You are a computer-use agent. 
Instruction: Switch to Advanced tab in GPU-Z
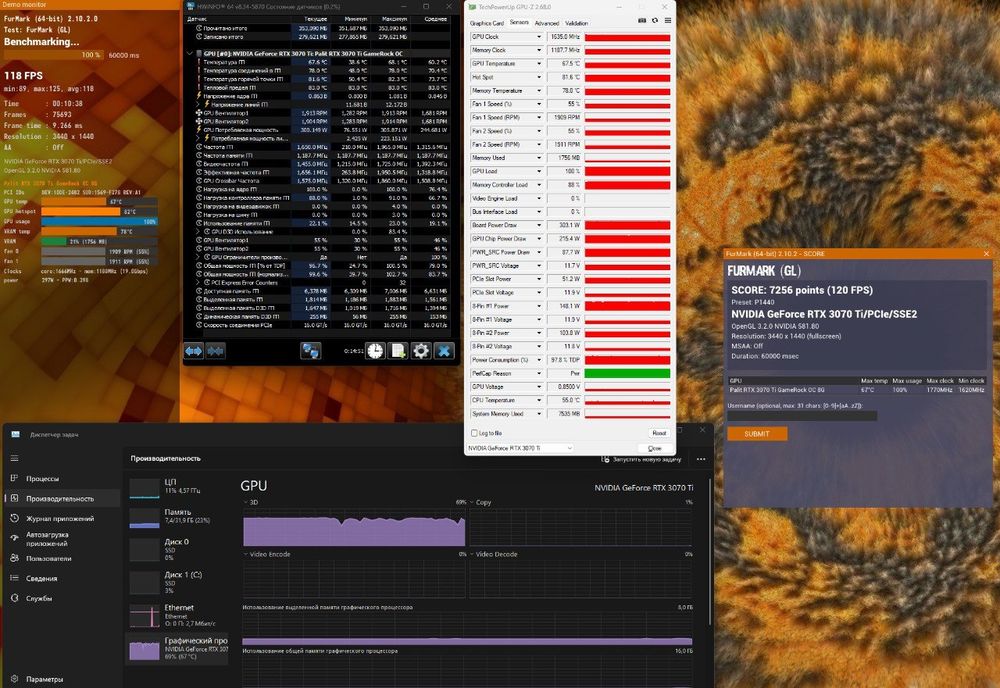point(547,23)
